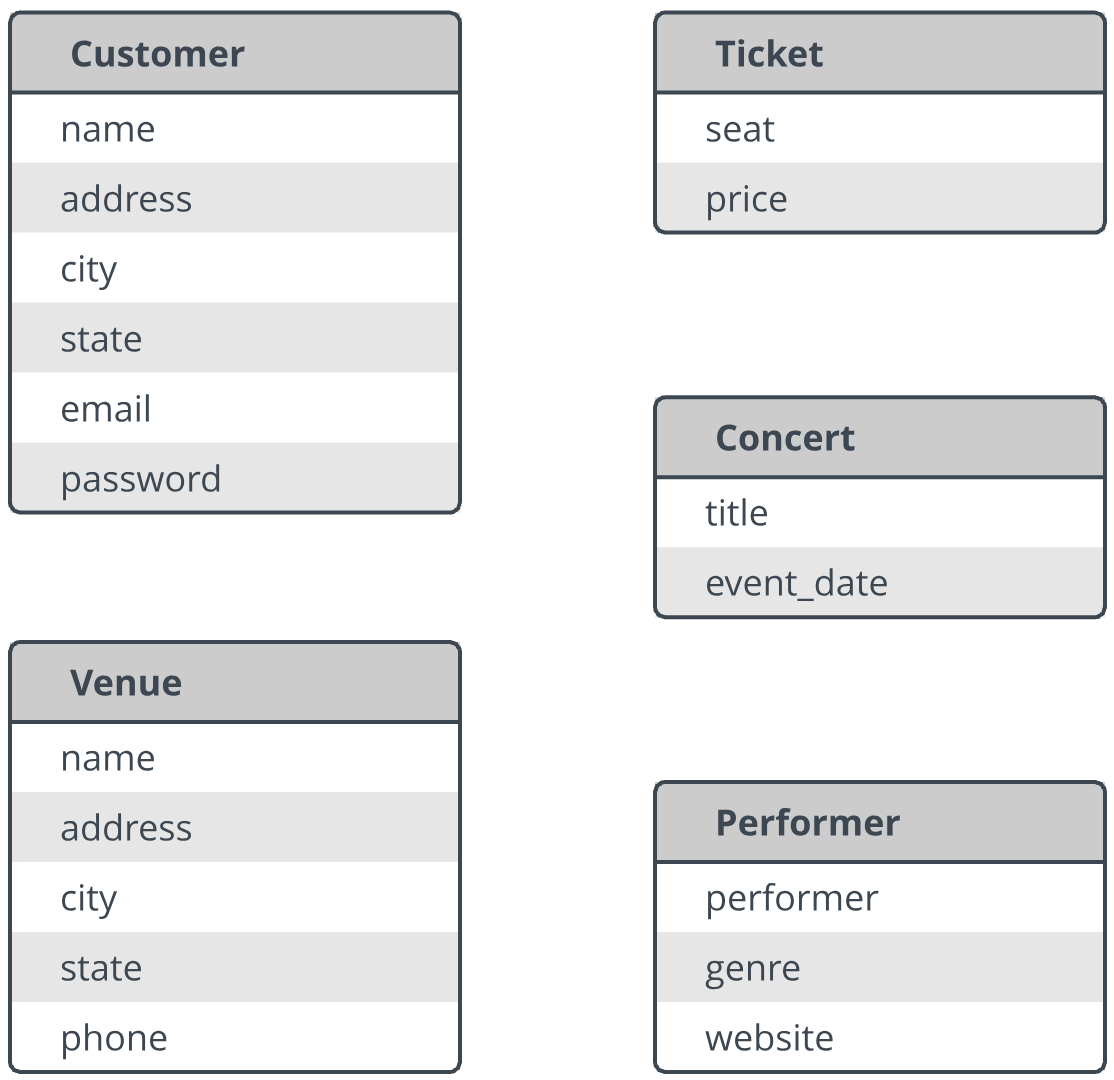Screen dimensions: 1114x1080
Task: Select the Ticket entity header
Action: click(880, 53)
